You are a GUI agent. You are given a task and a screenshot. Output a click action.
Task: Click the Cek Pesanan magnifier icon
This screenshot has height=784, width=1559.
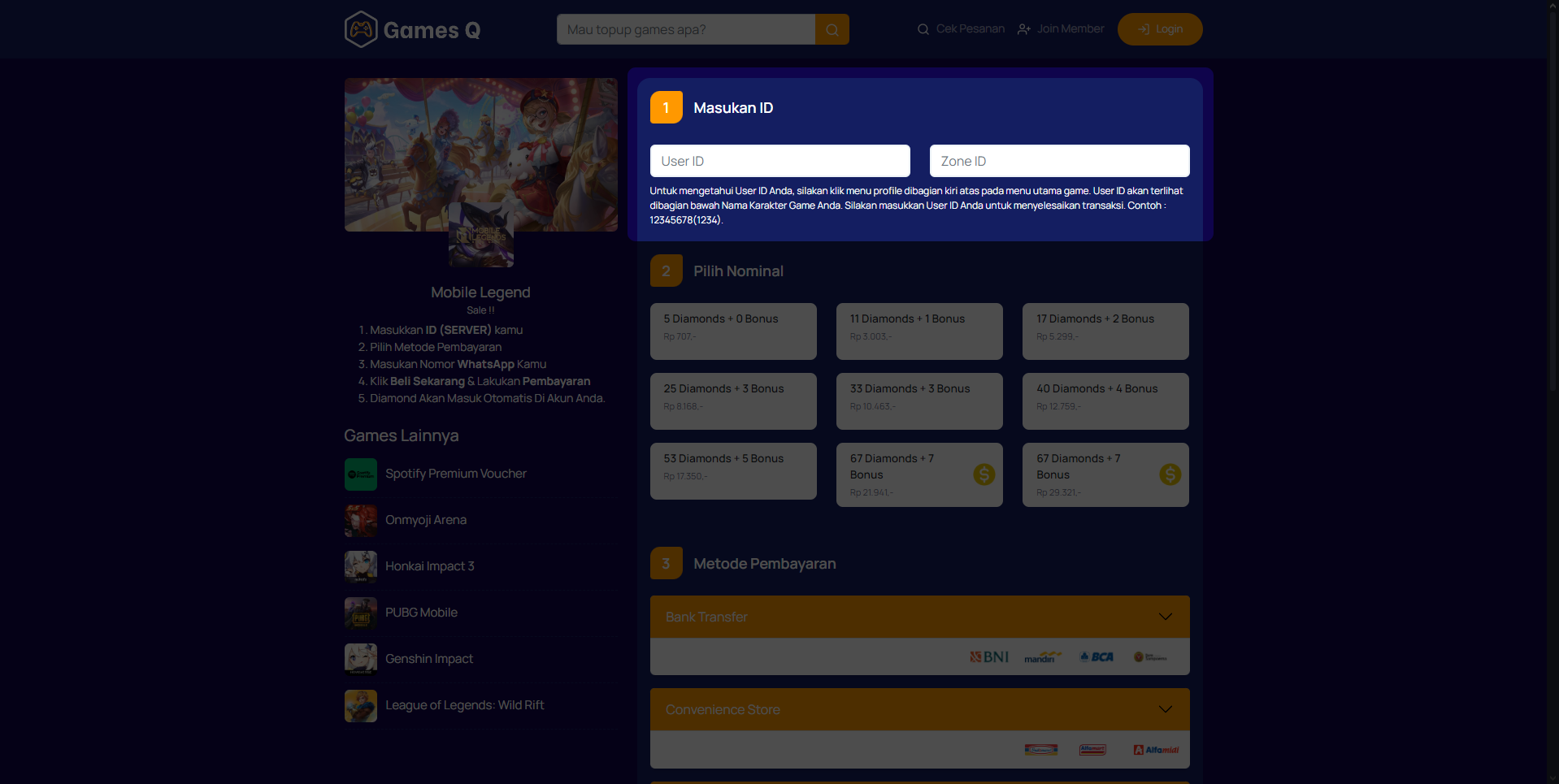pyautogui.click(x=923, y=29)
